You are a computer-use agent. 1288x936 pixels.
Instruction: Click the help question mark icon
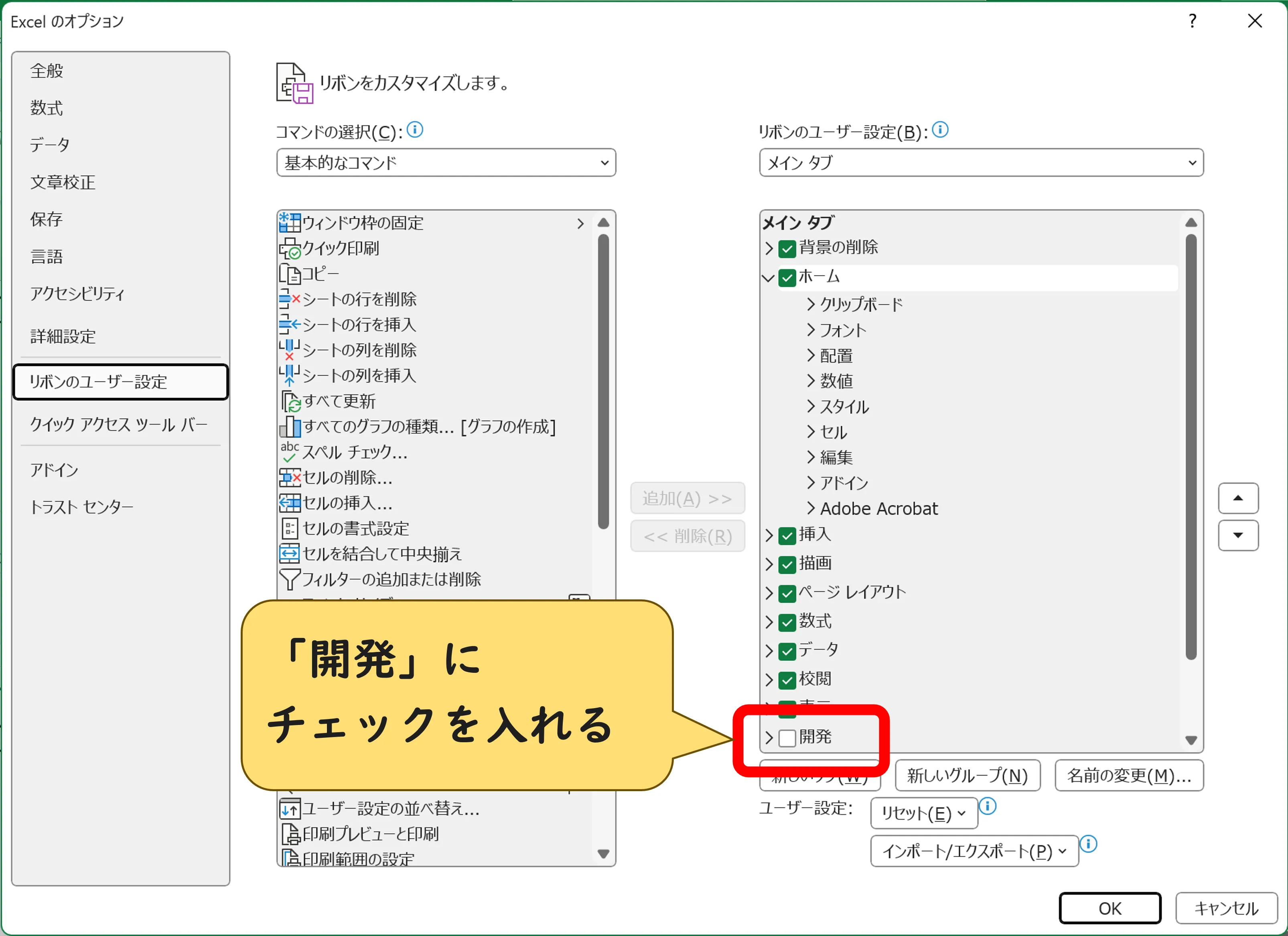click(1192, 21)
